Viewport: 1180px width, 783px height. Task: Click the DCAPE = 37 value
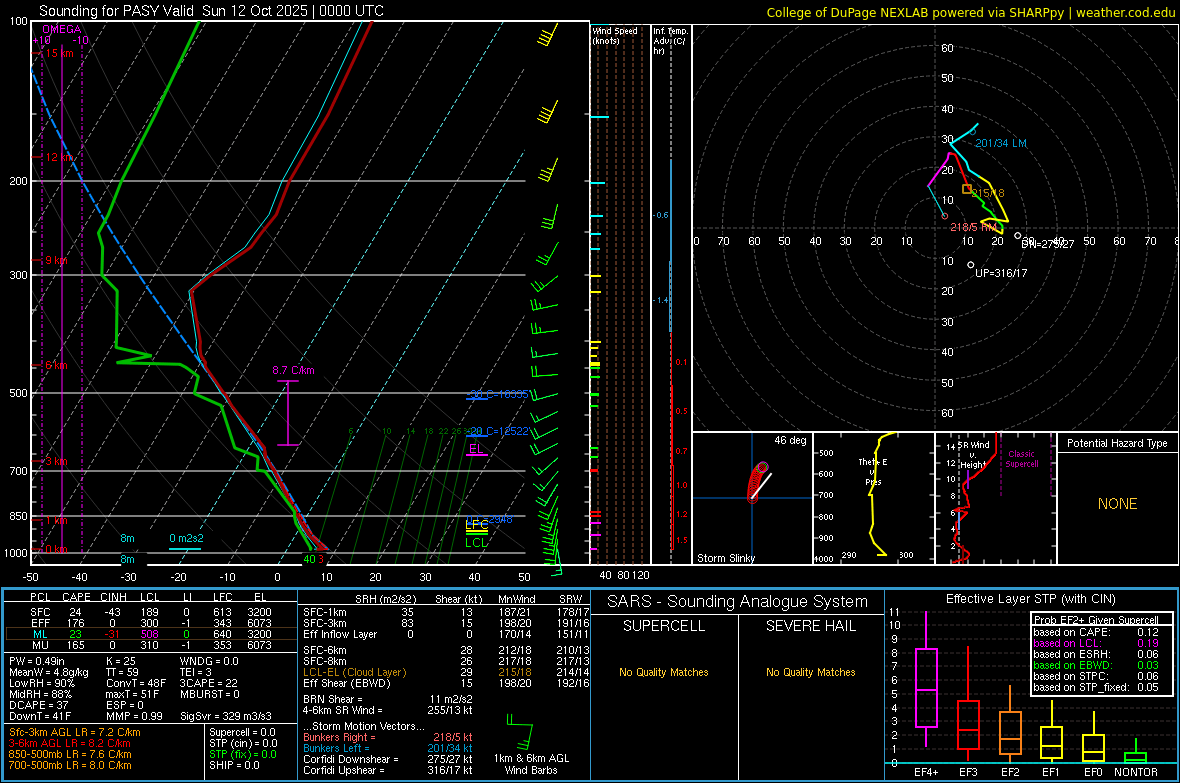38,705
